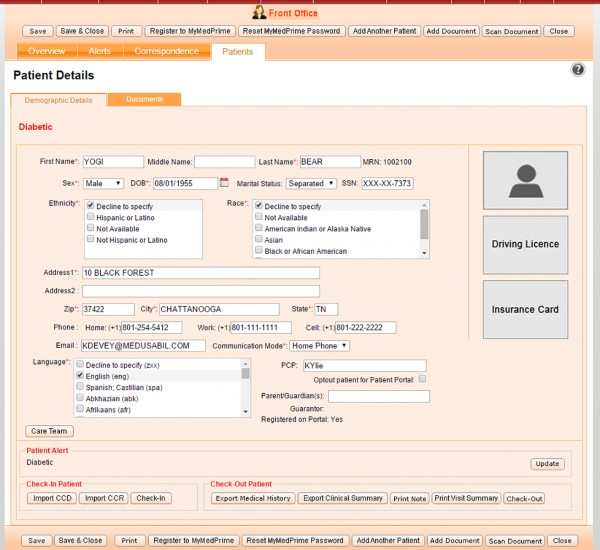Select the Patients tab

click(238, 52)
